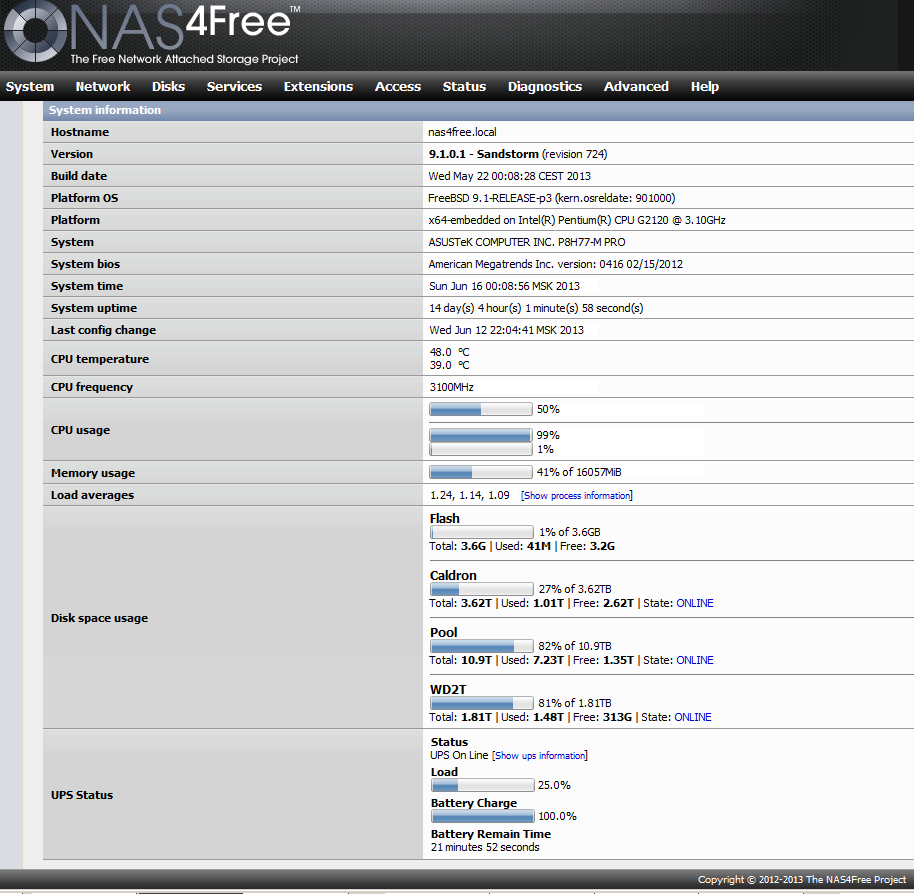914x894 pixels.
Task: Click the Pool disk usage bar
Action: point(481,646)
